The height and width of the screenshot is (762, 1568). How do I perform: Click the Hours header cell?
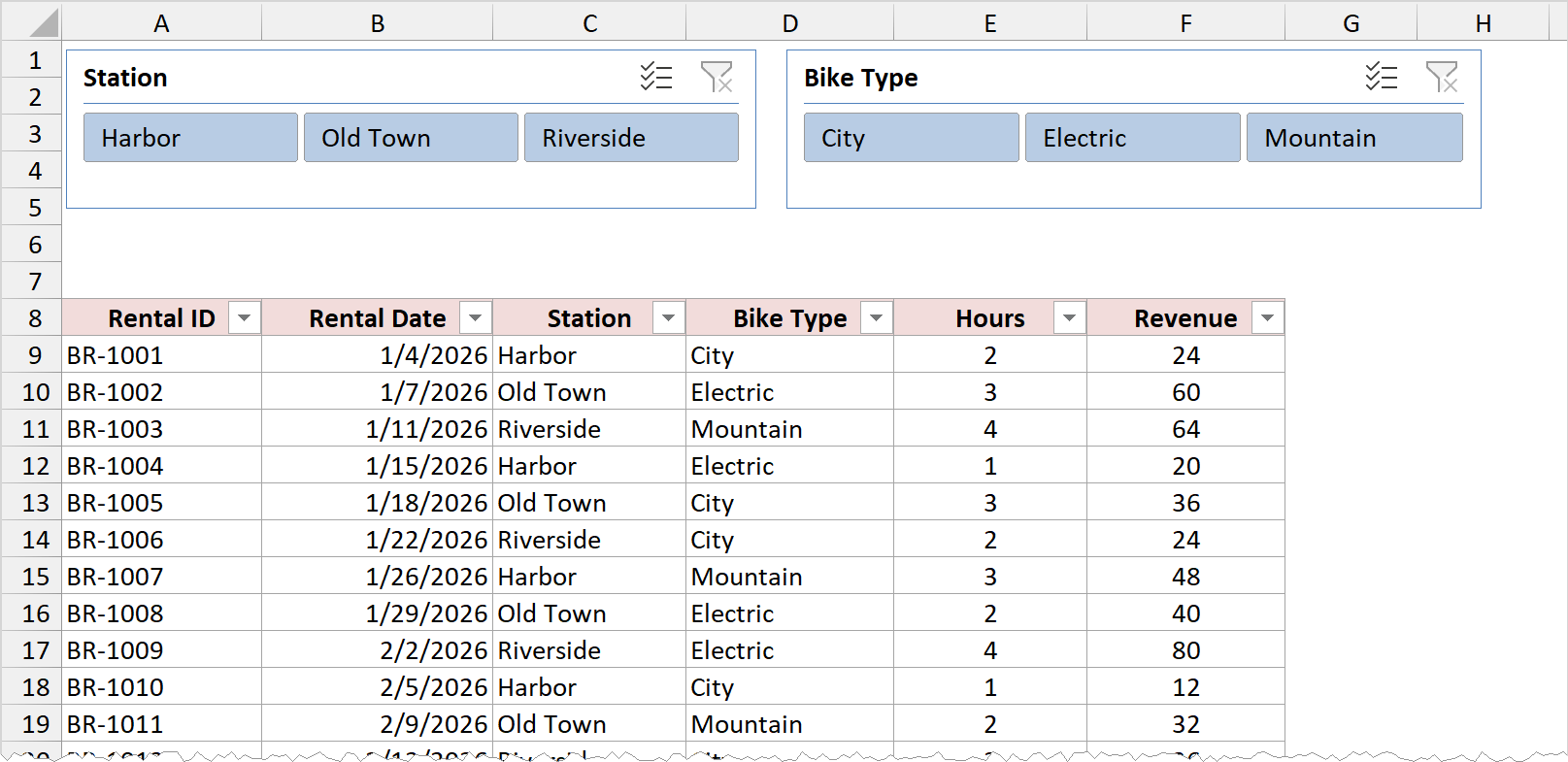coord(989,318)
